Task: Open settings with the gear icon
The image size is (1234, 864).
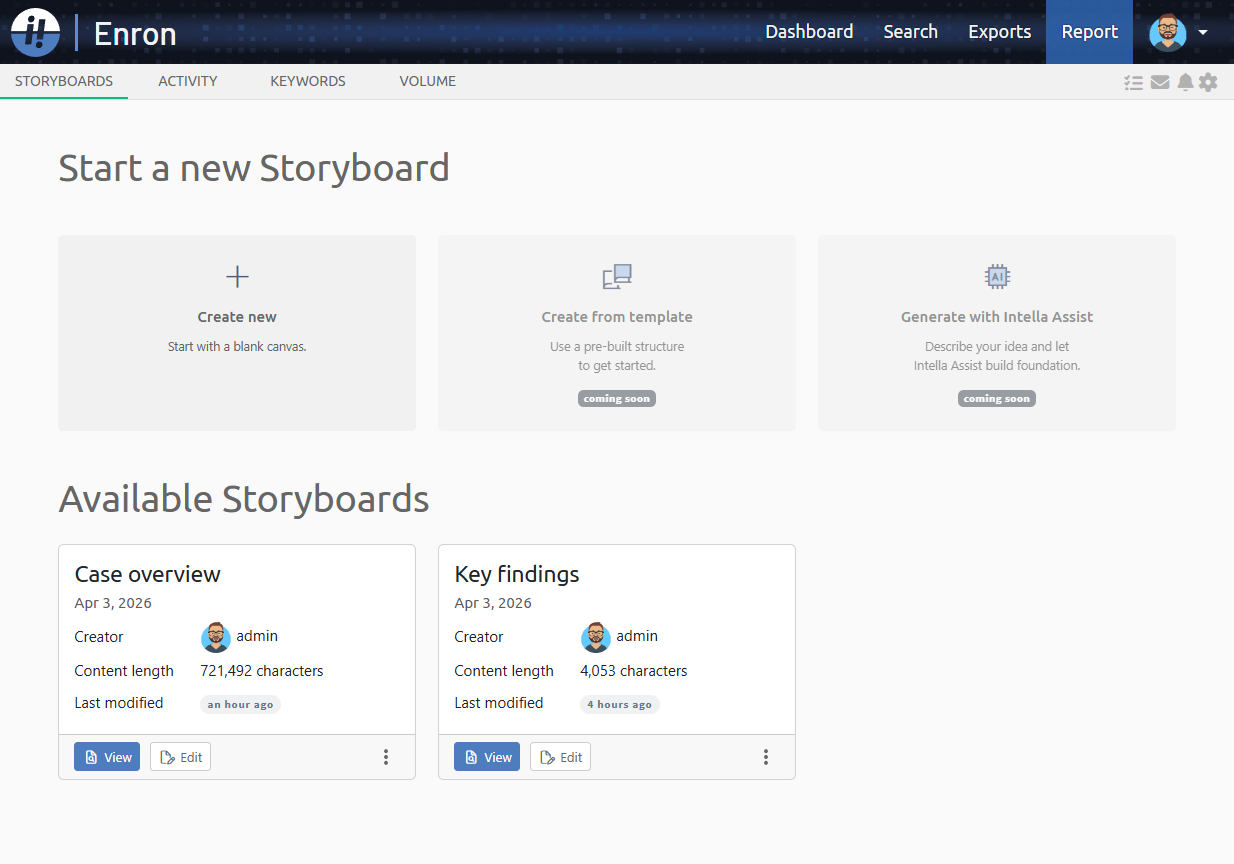Action: tap(1208, 82)
